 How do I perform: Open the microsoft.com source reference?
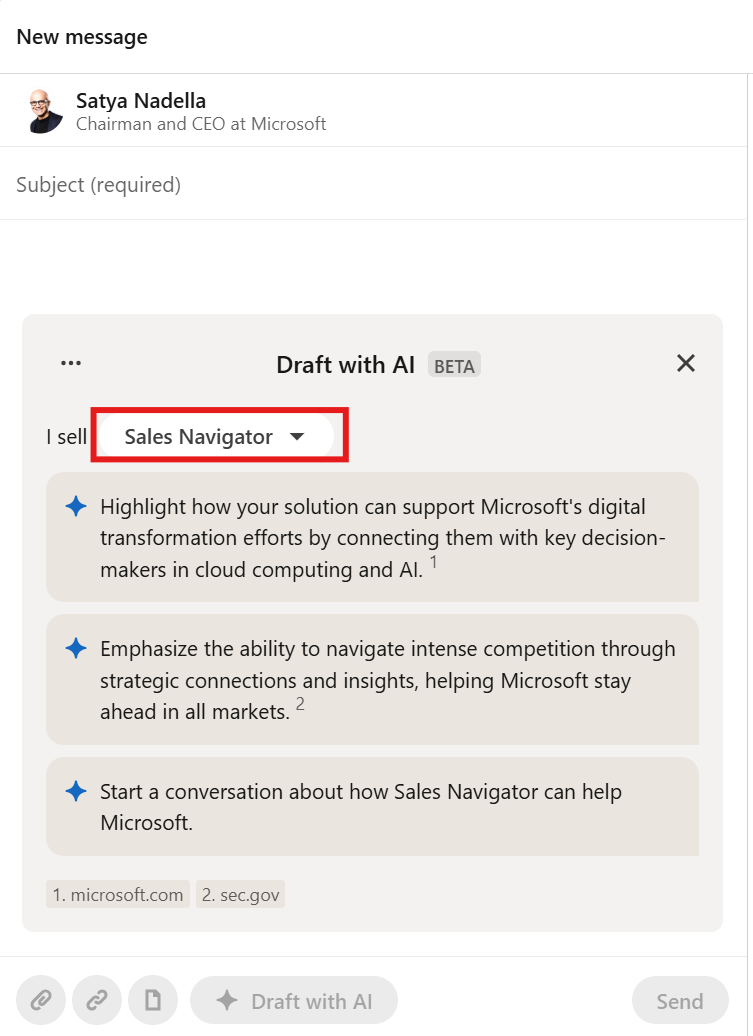(118, 895)
